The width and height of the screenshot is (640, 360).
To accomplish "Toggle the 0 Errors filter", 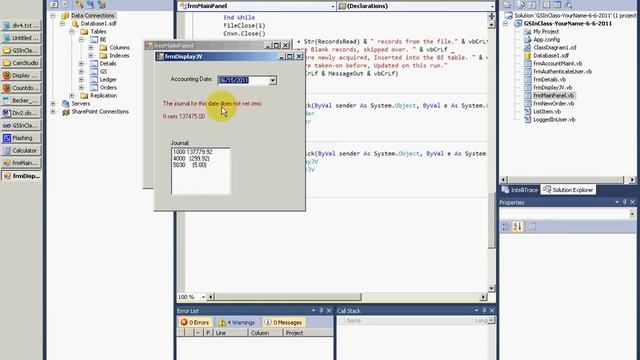I will pyautogui.click(x=195, y=322).
